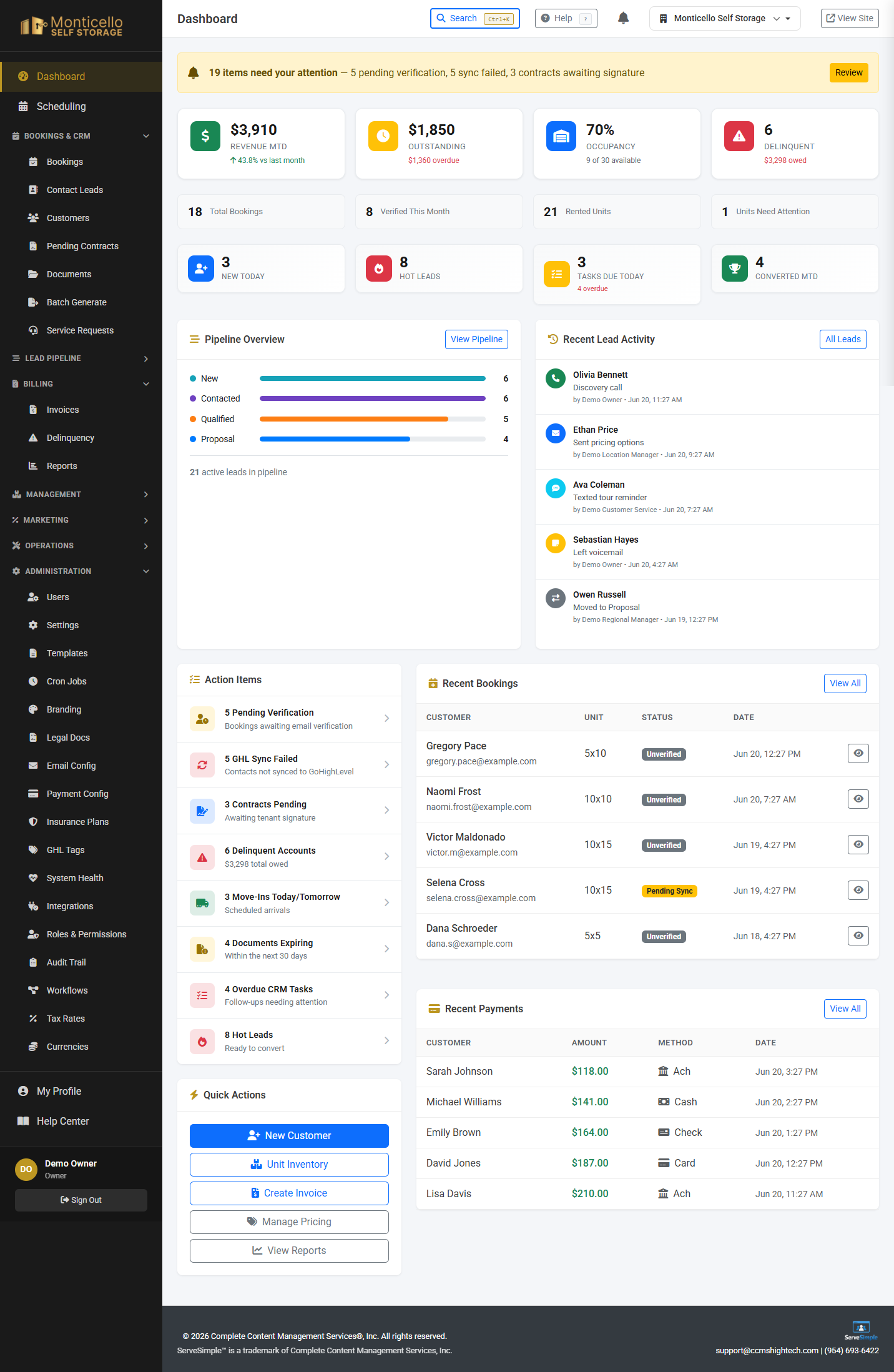
Task: Click the Delinquent Accounts warning triangle icon
Action: pyautogui.click(x=202, y=857)
